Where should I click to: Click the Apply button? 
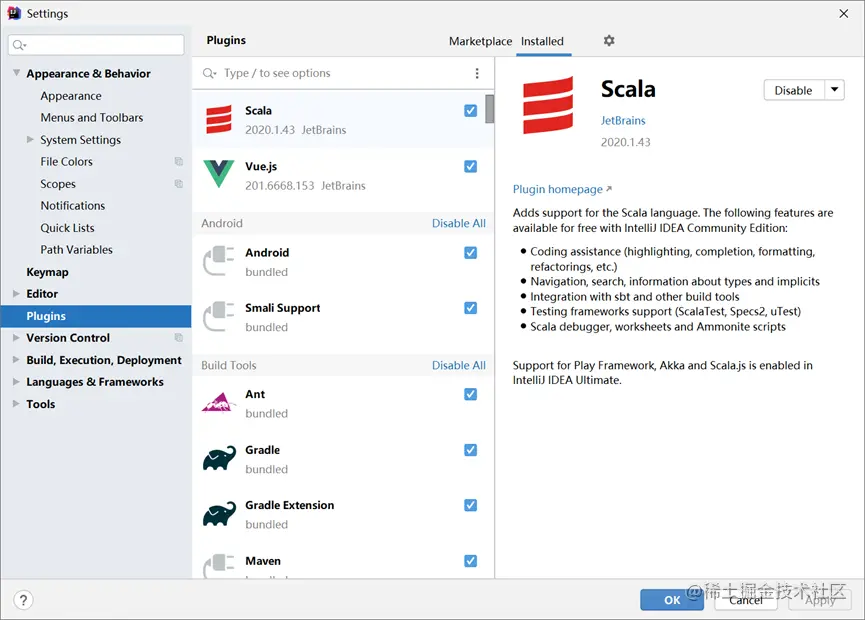click(820, 600)
